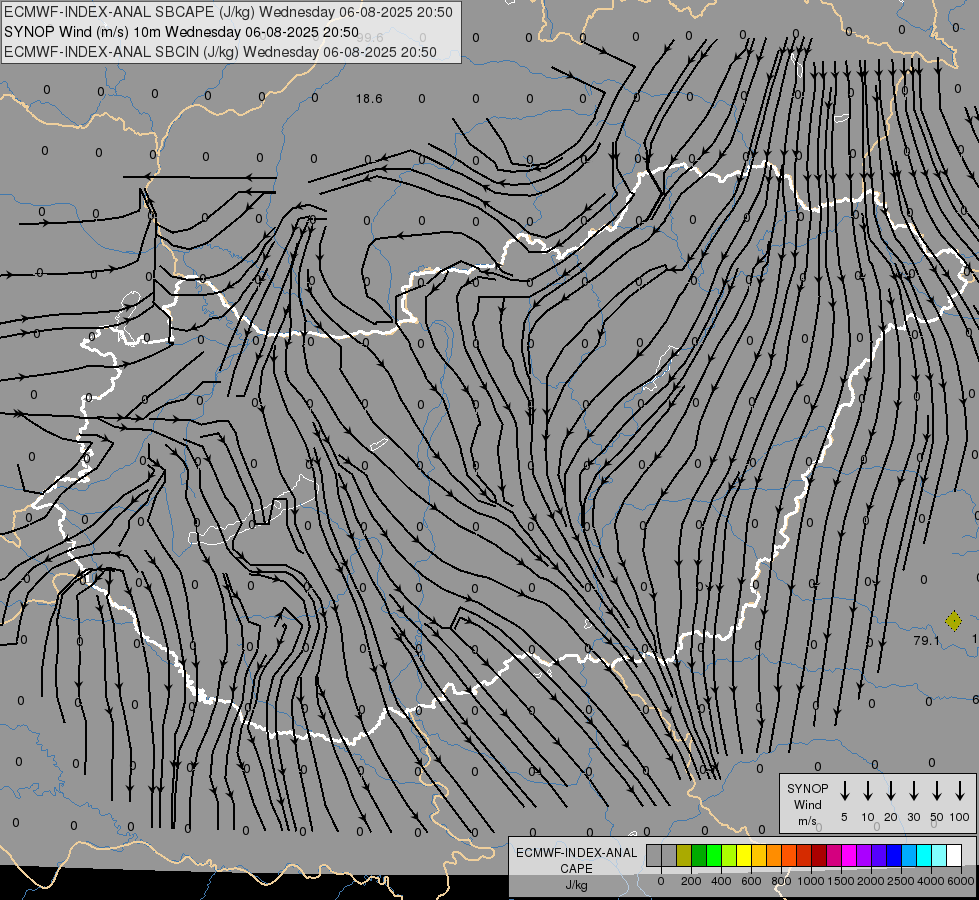Click the SYNOP label in the wind legend
979x900 pixels.
click(x=807, y=789)
